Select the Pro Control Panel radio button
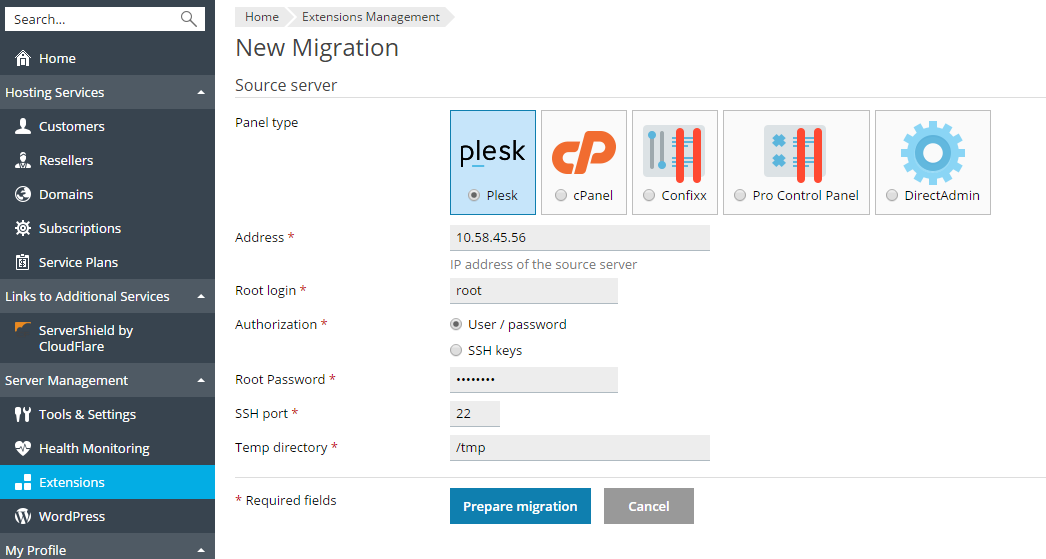Screen dimensions: 1046x559 click(740, 196)
